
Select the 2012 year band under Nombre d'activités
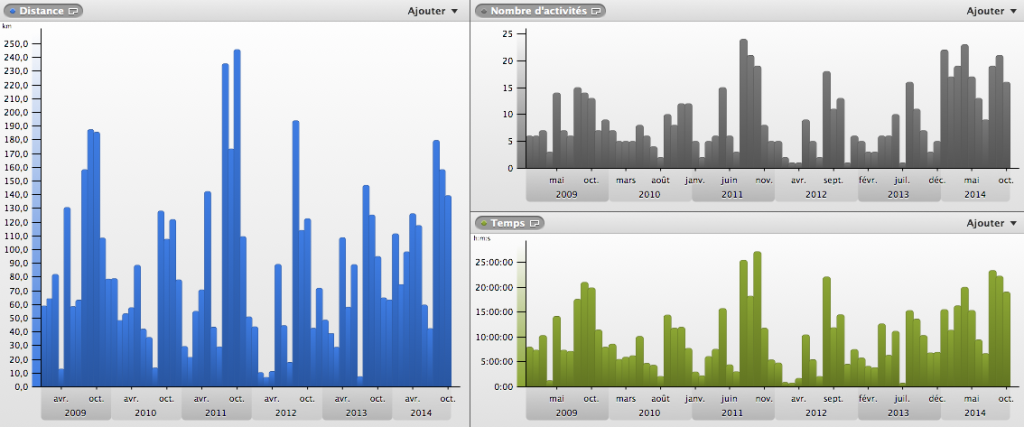(815, 194)
